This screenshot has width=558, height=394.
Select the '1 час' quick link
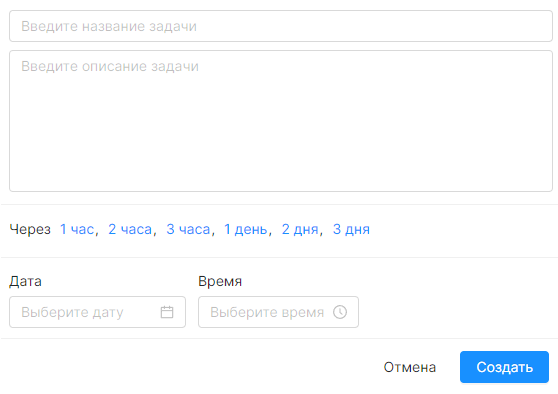(77, 230)
